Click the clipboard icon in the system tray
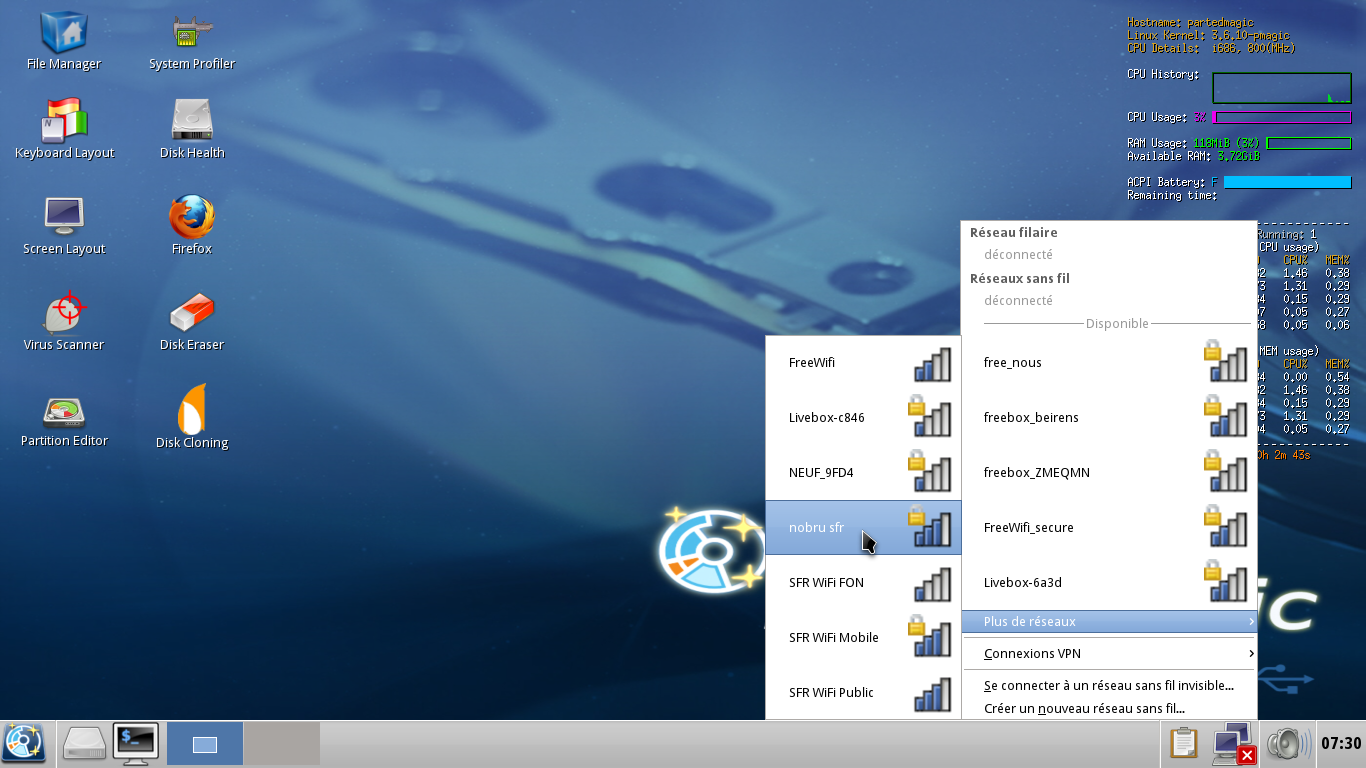The image size is (1366, 768). click(1184, 744)
